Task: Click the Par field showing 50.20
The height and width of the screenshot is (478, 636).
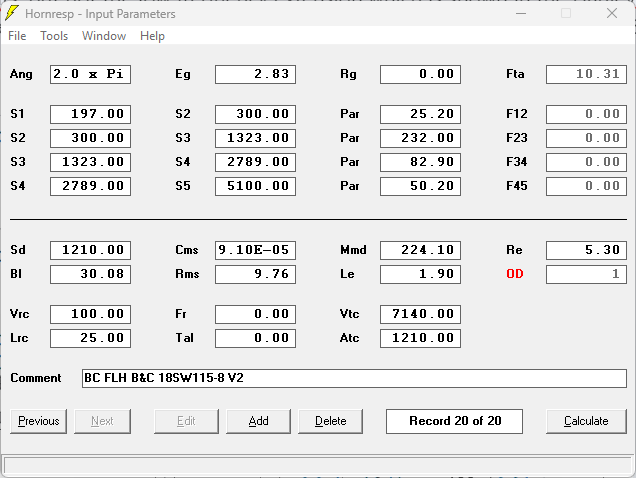Action: (420, 186)
